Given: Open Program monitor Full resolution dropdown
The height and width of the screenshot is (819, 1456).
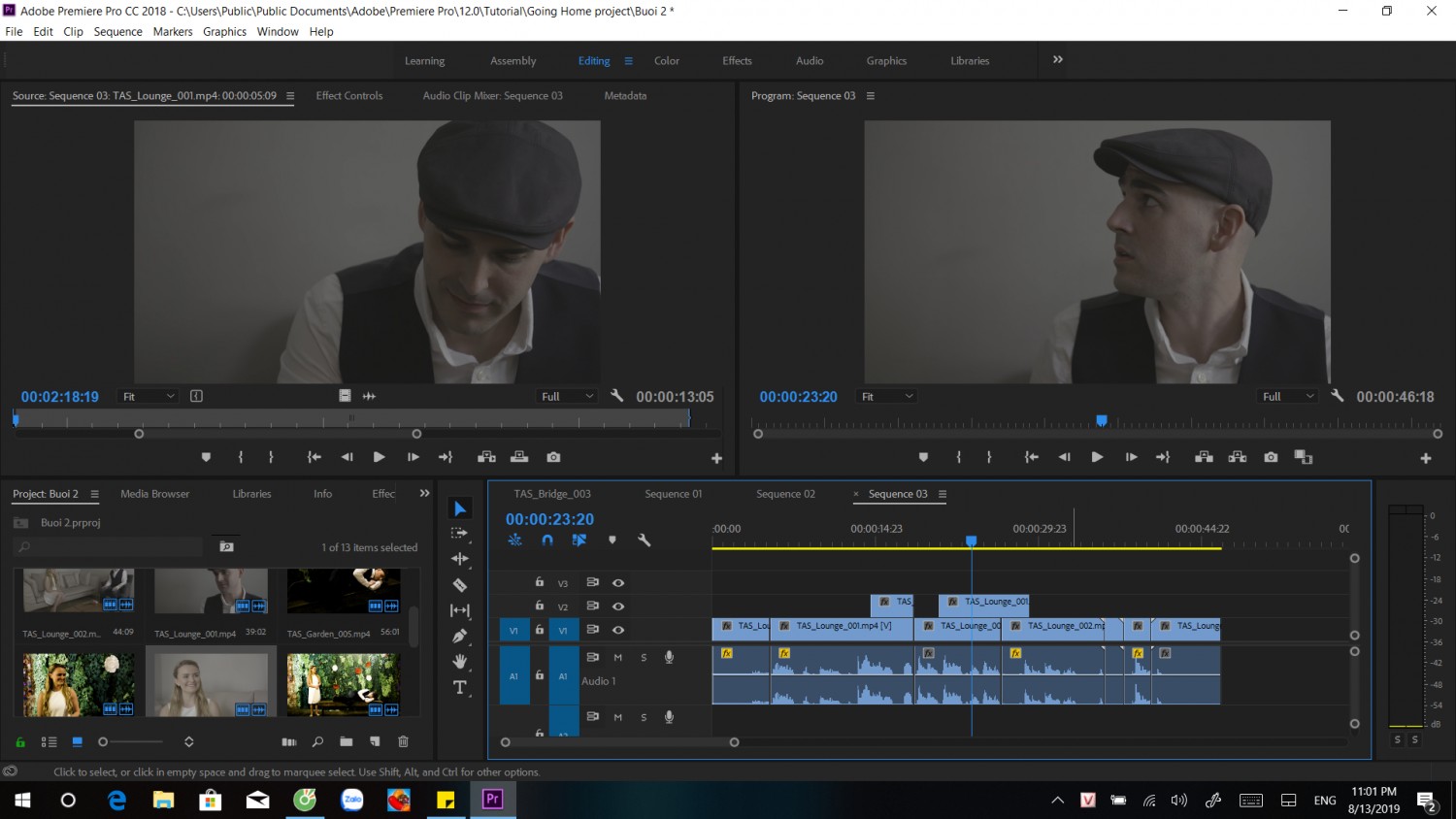Looking at the screenshot, I should tap(1288, 396).
